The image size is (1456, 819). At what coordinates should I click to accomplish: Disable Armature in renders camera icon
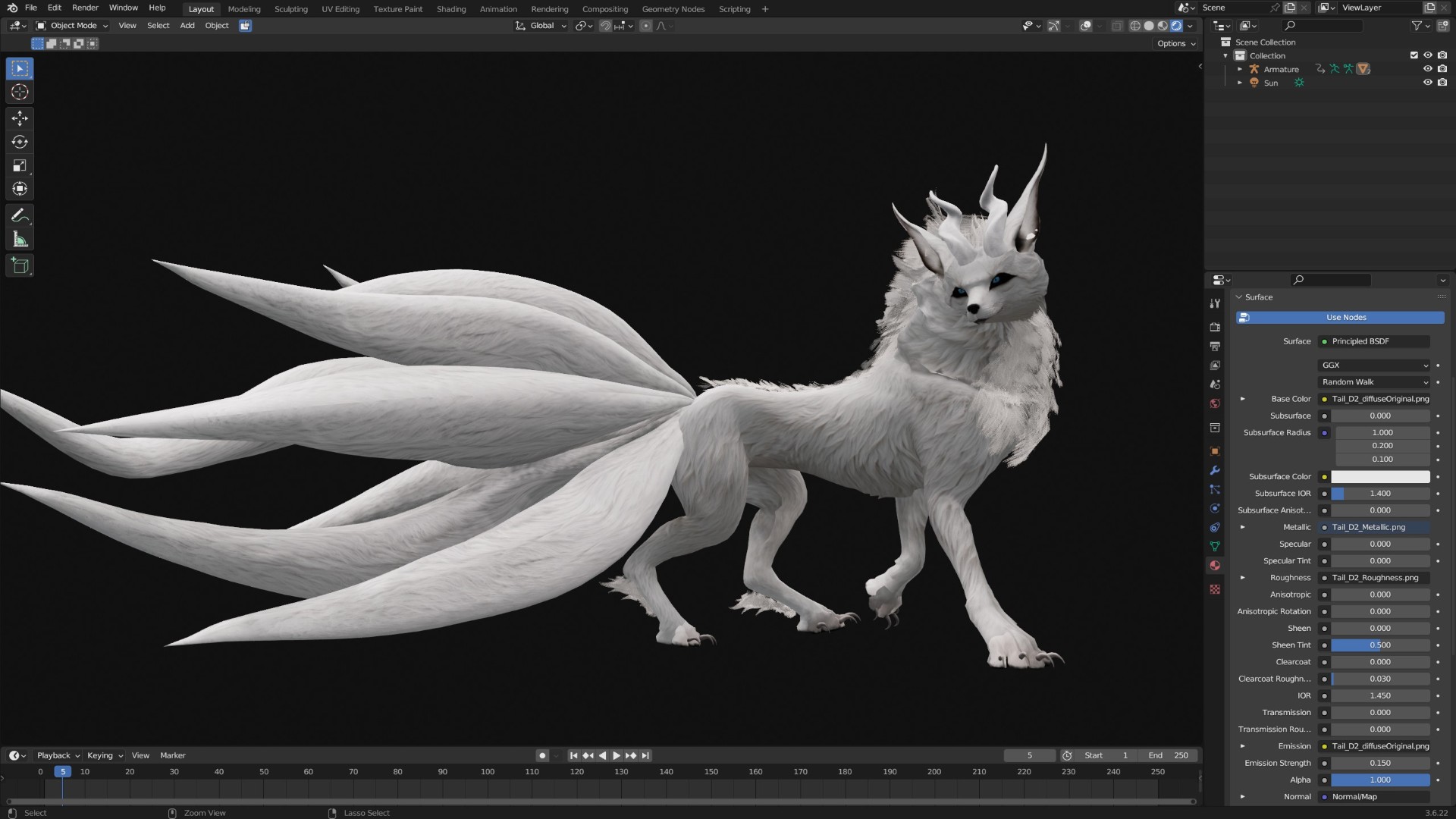(x=1442, y=69)
